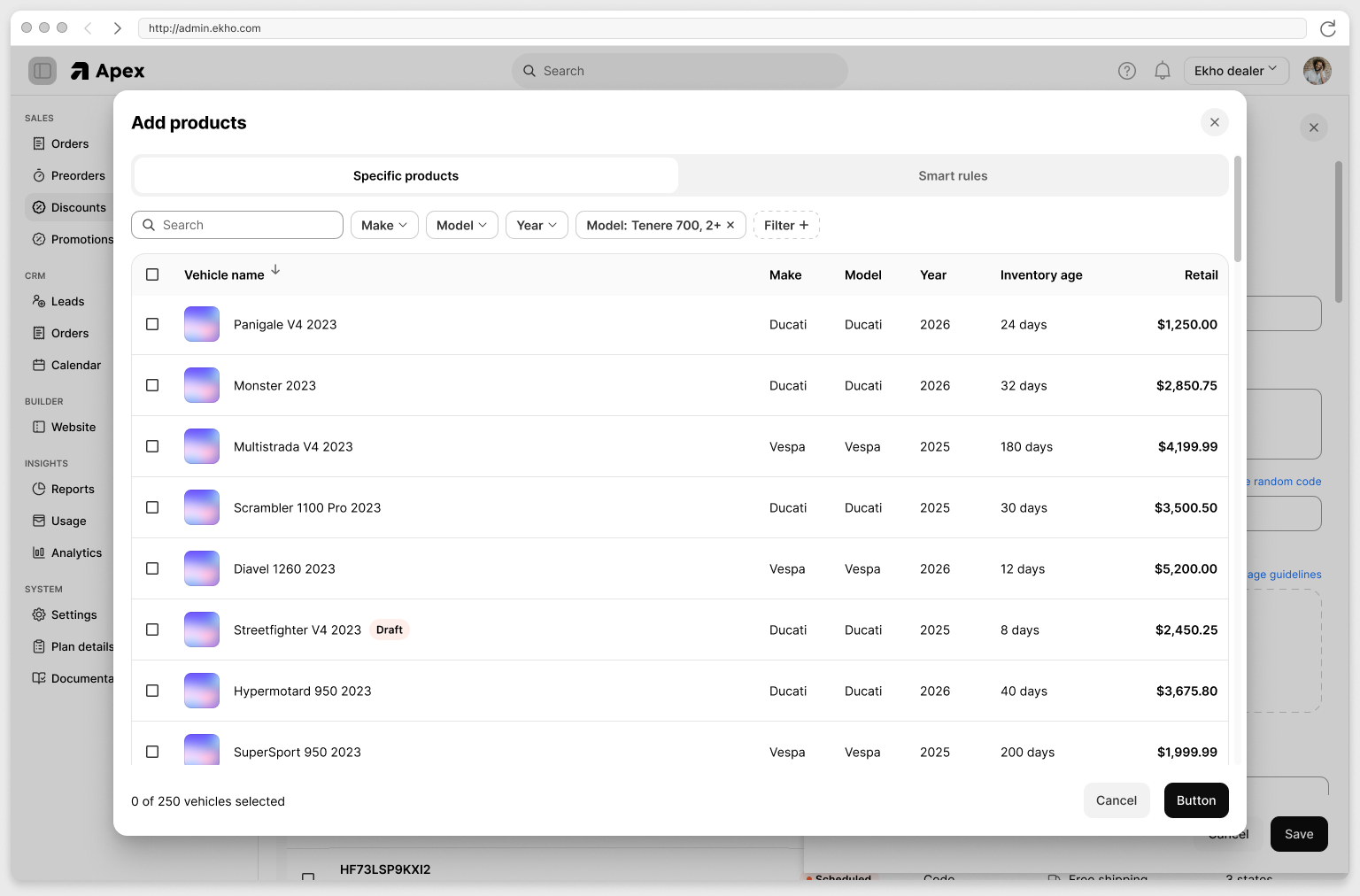Check Multistrada V4 2023 row
Screen dimensions: 1360x896
[x=152, y=446]
